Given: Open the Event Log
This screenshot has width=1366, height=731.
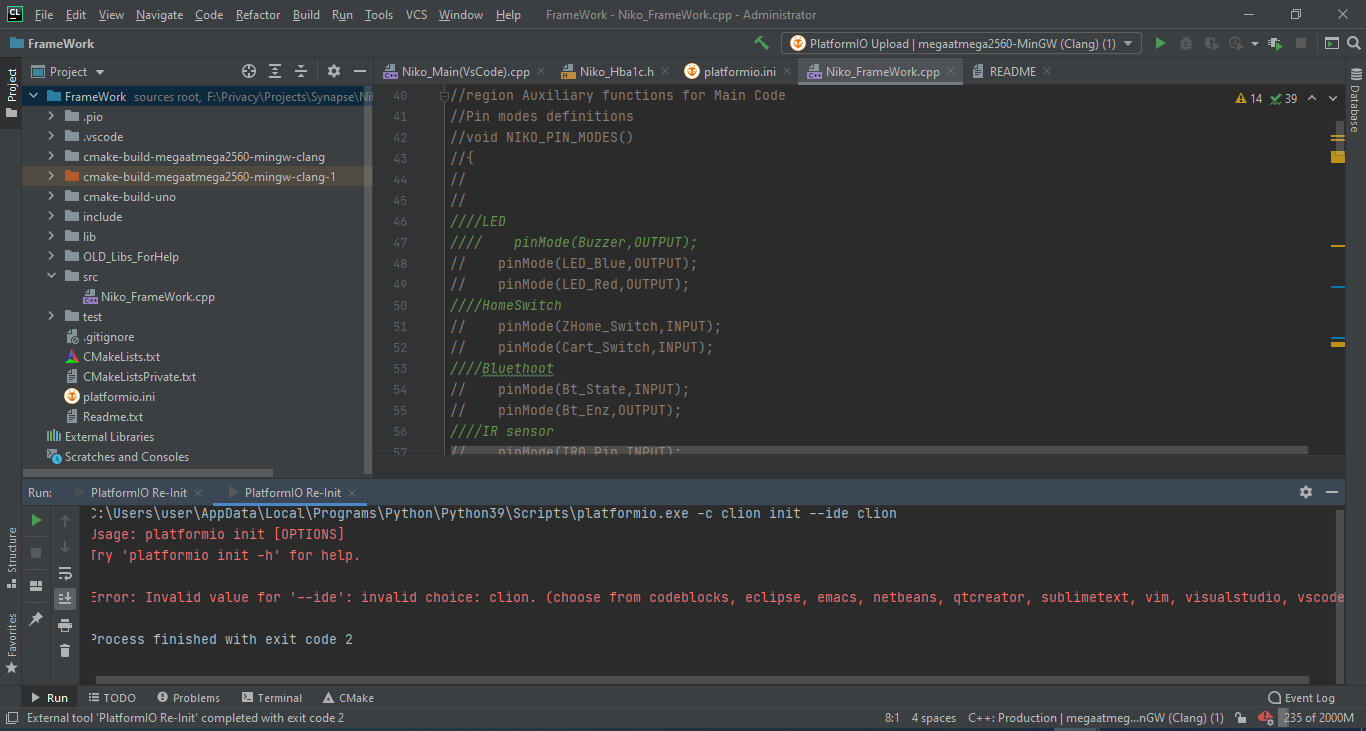Looking at the screenshot, I should (1301, 698).
